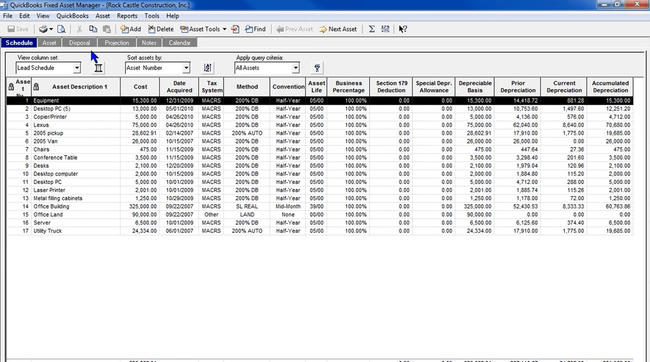Click the Equipment row description
Viewport: 650px width, 362px height.
click(x=76, y=101)
